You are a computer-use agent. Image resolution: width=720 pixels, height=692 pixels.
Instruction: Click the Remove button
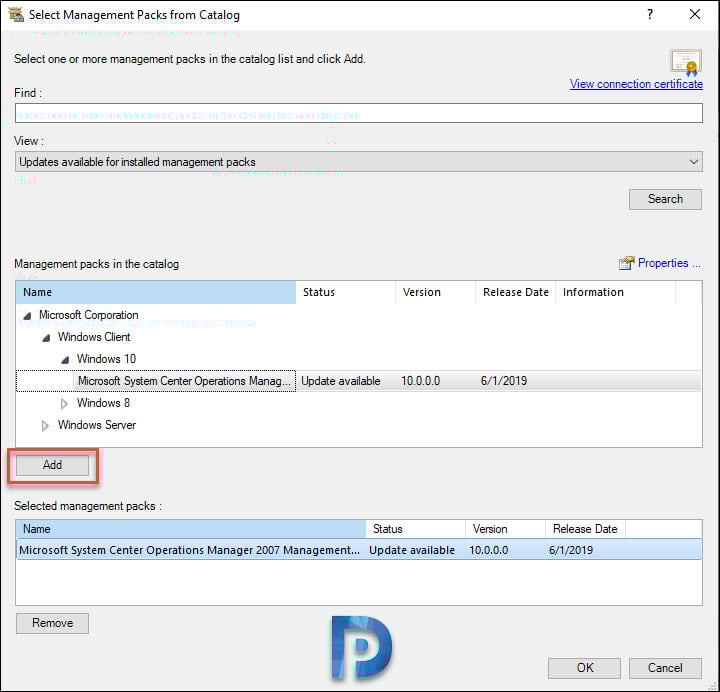point(52,623)
